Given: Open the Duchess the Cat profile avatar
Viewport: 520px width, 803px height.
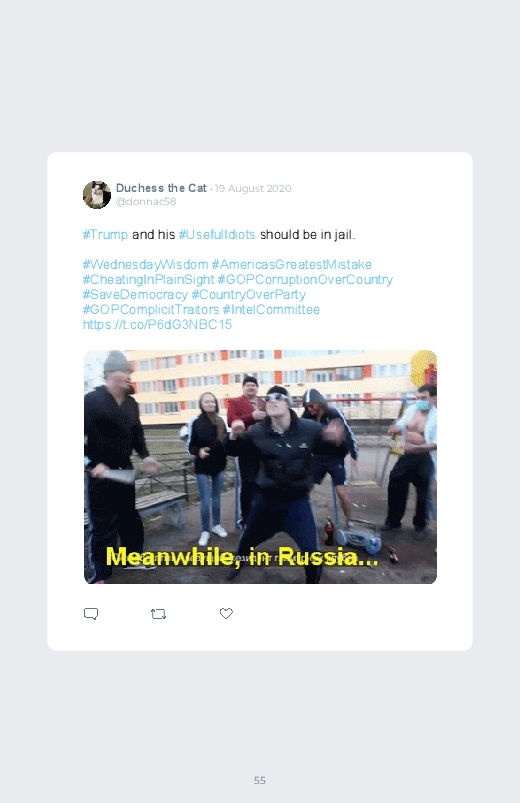Looking at the screenshot, I should click(97, 195).
